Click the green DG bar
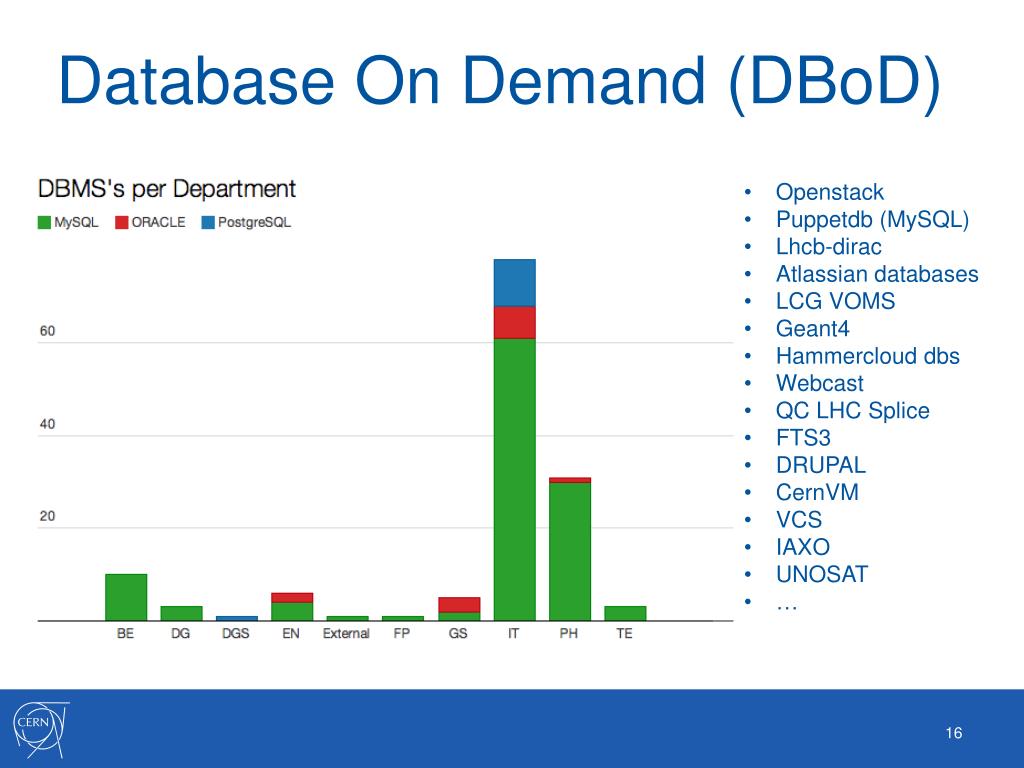This screenshot has width=1024, height=768. (182, 613)
